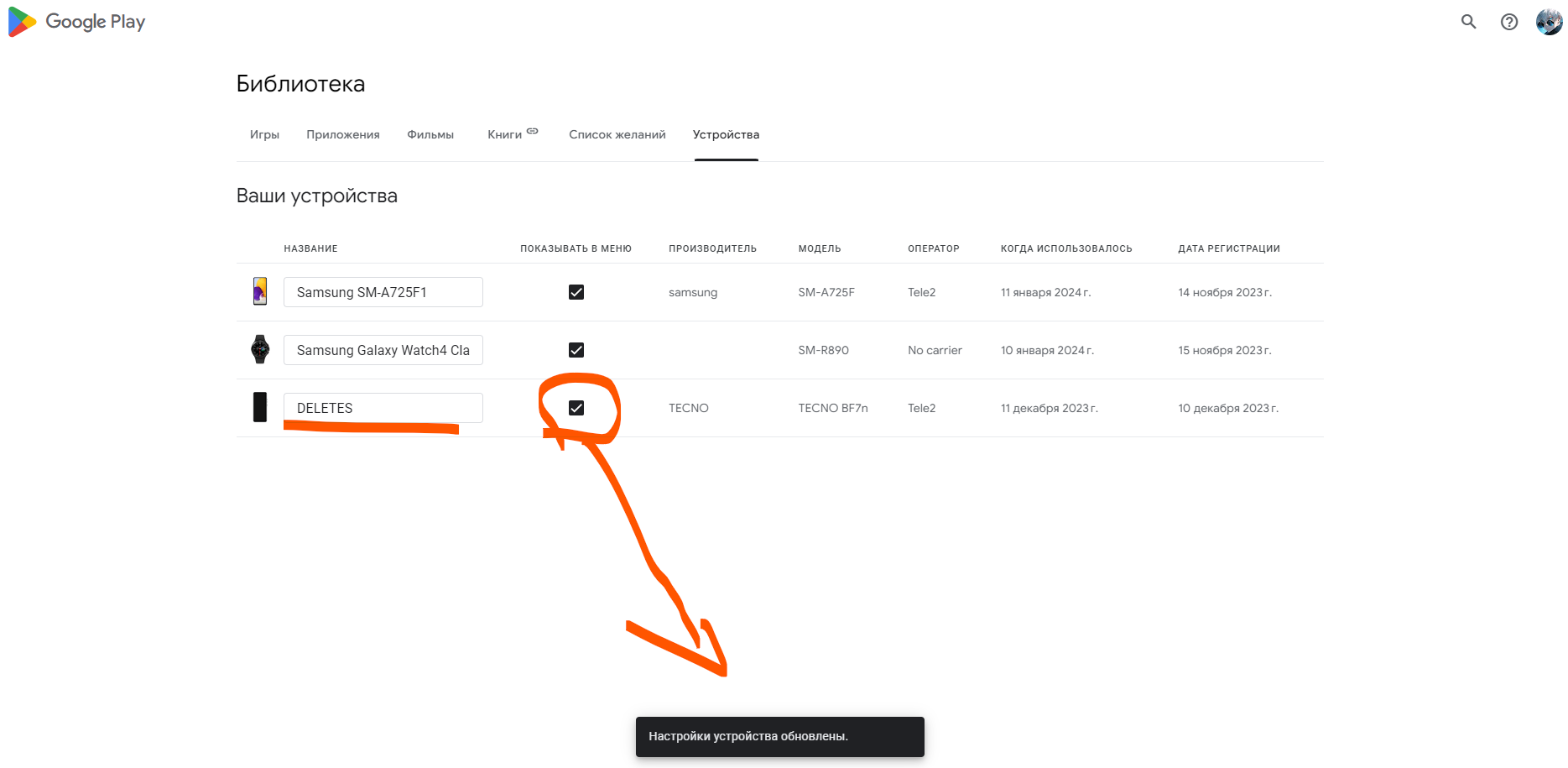This screenshot has height=768, width=1568.
Task: Click the SM-R890 model cell
Action: (x=824, y=350)
